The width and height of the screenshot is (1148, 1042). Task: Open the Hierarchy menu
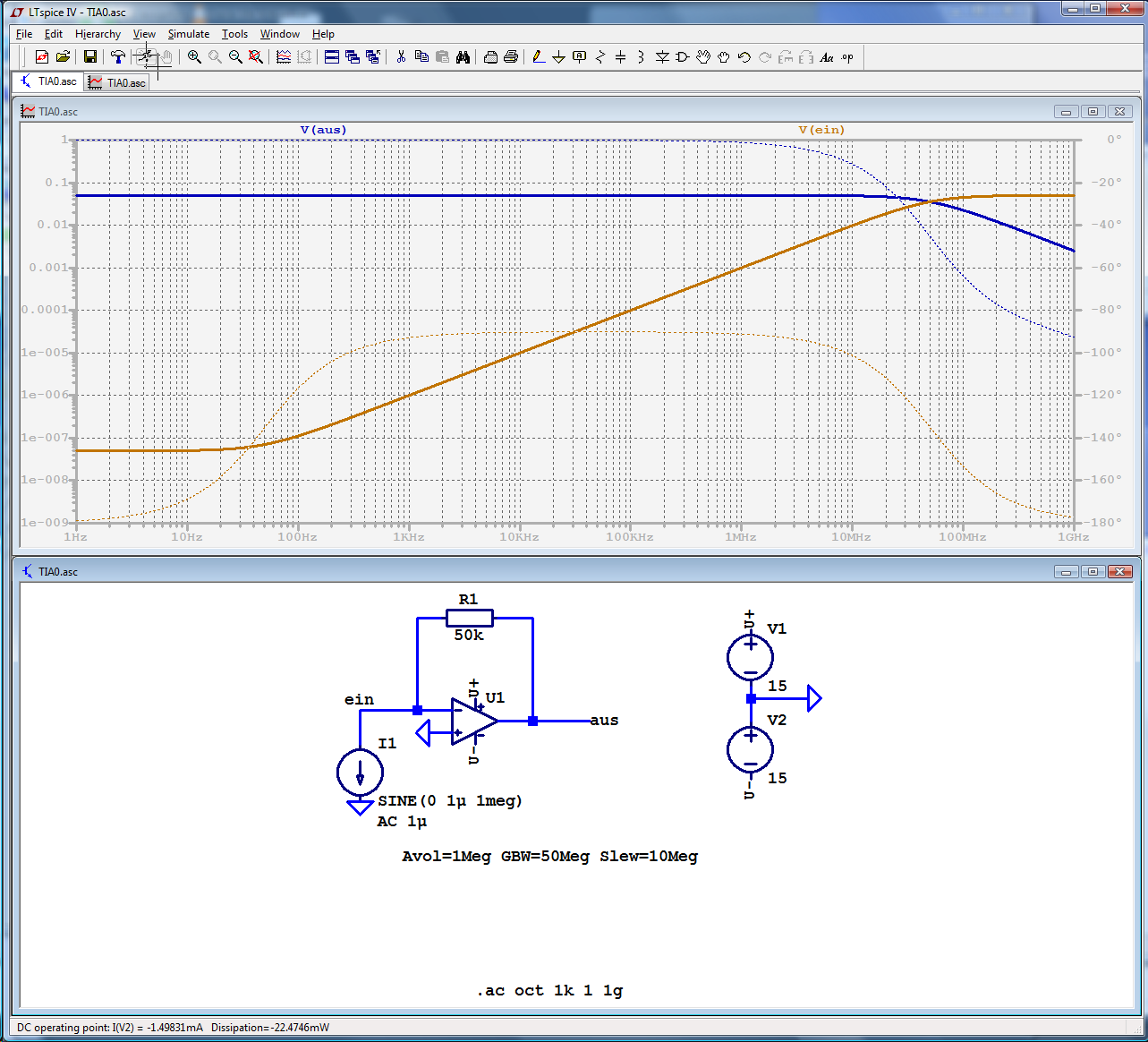[98, 34]
